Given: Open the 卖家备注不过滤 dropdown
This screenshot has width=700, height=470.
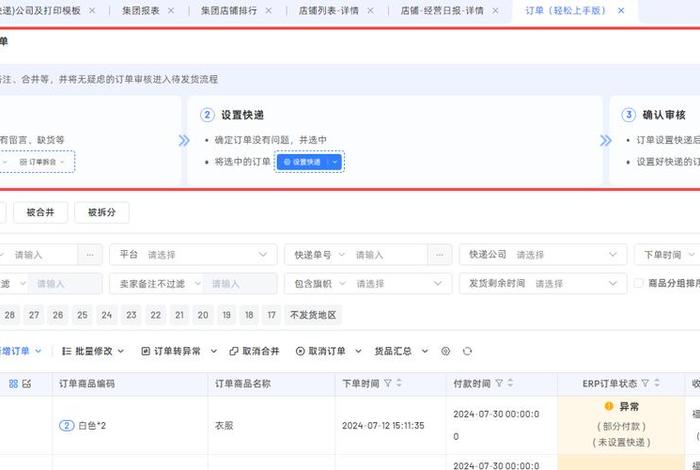Looking at the screenshot, I should [160, 284].
